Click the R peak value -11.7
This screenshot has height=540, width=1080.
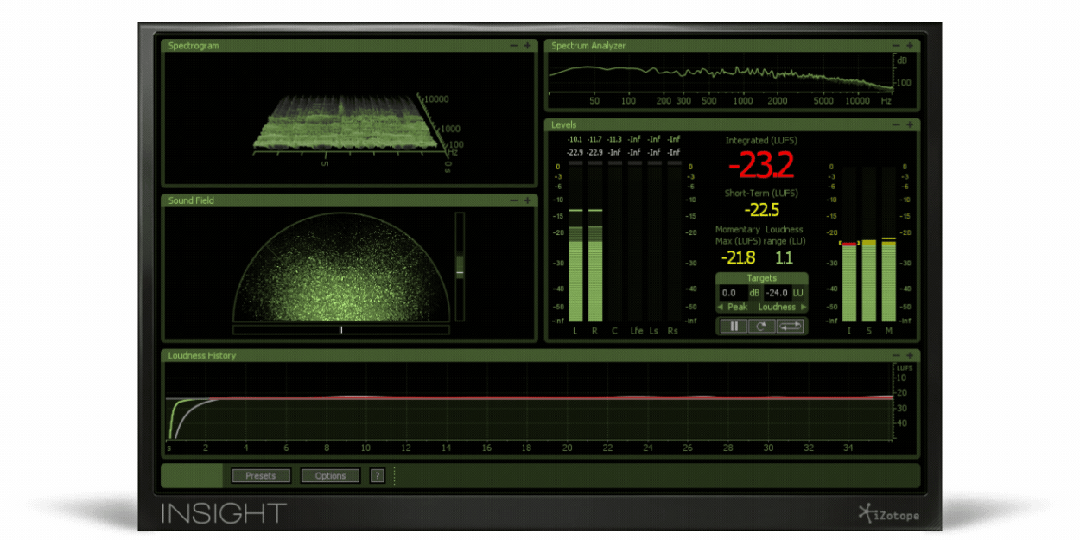(x=595, y=140)
